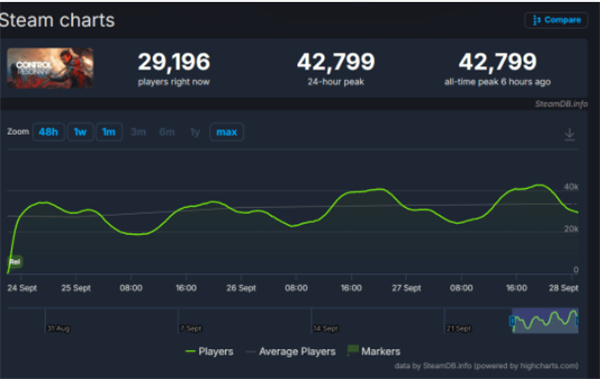Image resolution: width=600 pixels, height=379 pixels.
Task: Select the max zoom range
Action: (227, 132)
